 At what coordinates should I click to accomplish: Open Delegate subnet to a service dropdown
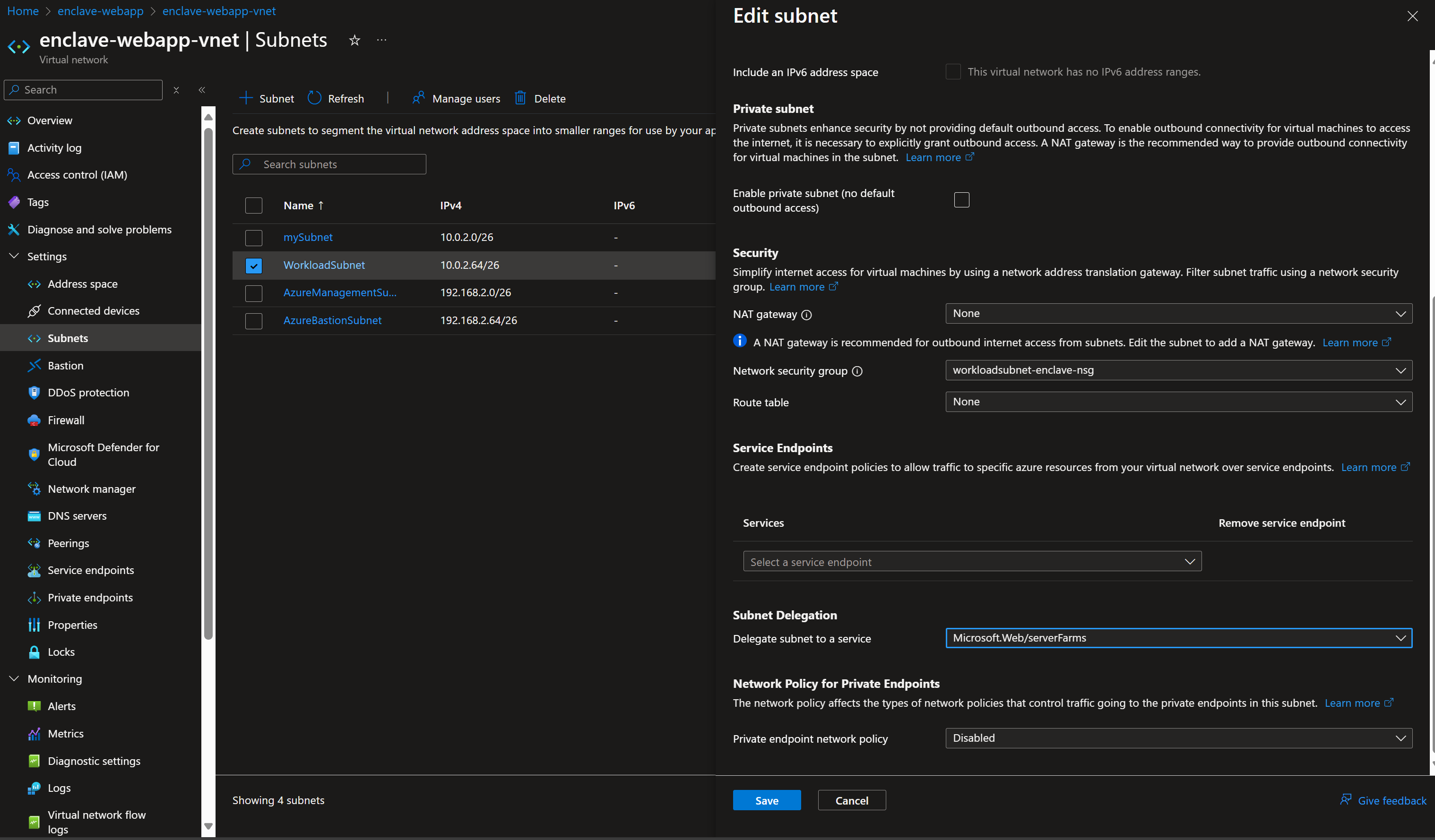[x=1179, y=638]
